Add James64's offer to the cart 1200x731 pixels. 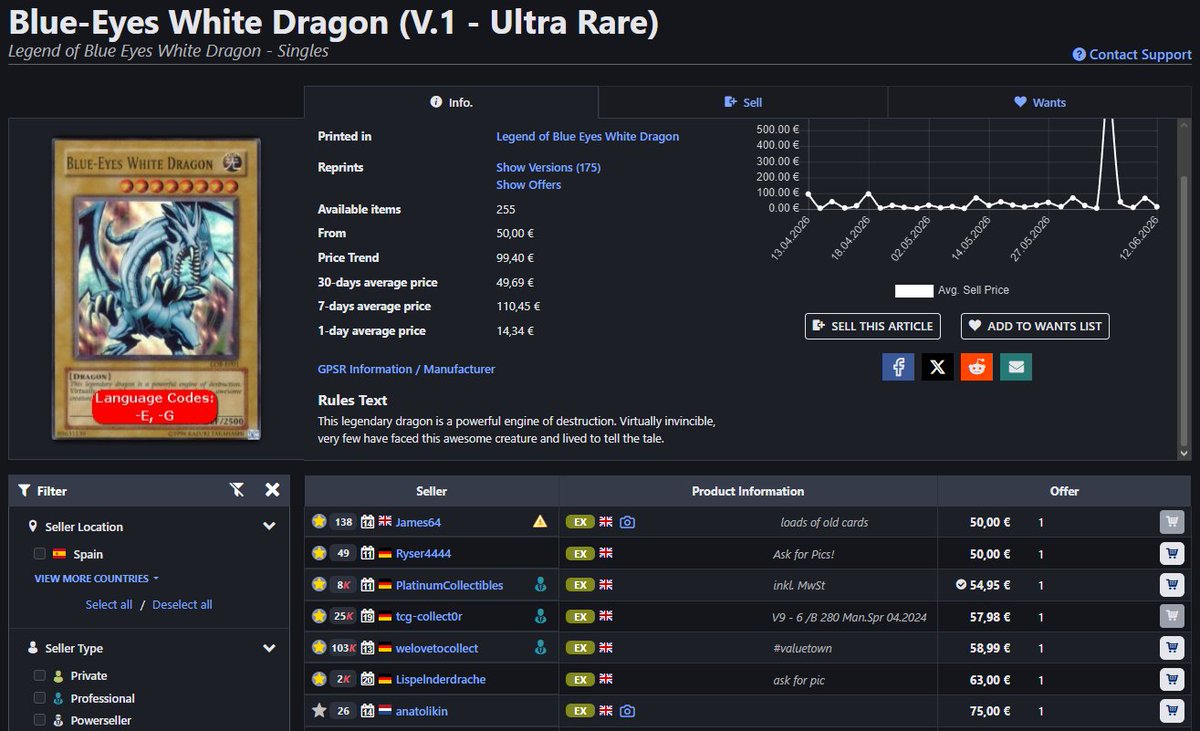[x=1172, y=522]
